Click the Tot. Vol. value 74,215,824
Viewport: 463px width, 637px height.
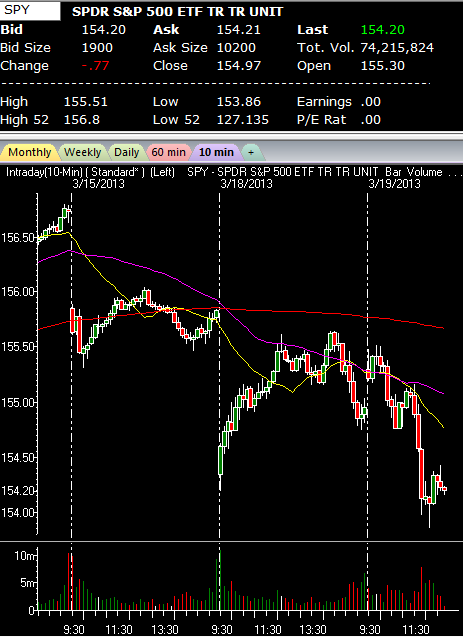coord(397,48)
